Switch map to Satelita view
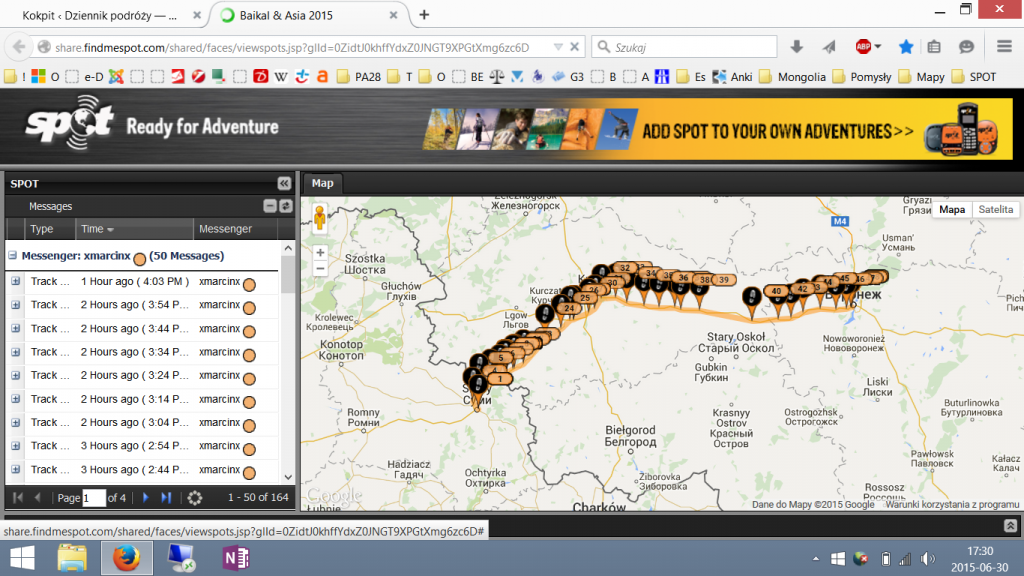The width and height of the screenshot is (1024, 576). click(995, 210)
